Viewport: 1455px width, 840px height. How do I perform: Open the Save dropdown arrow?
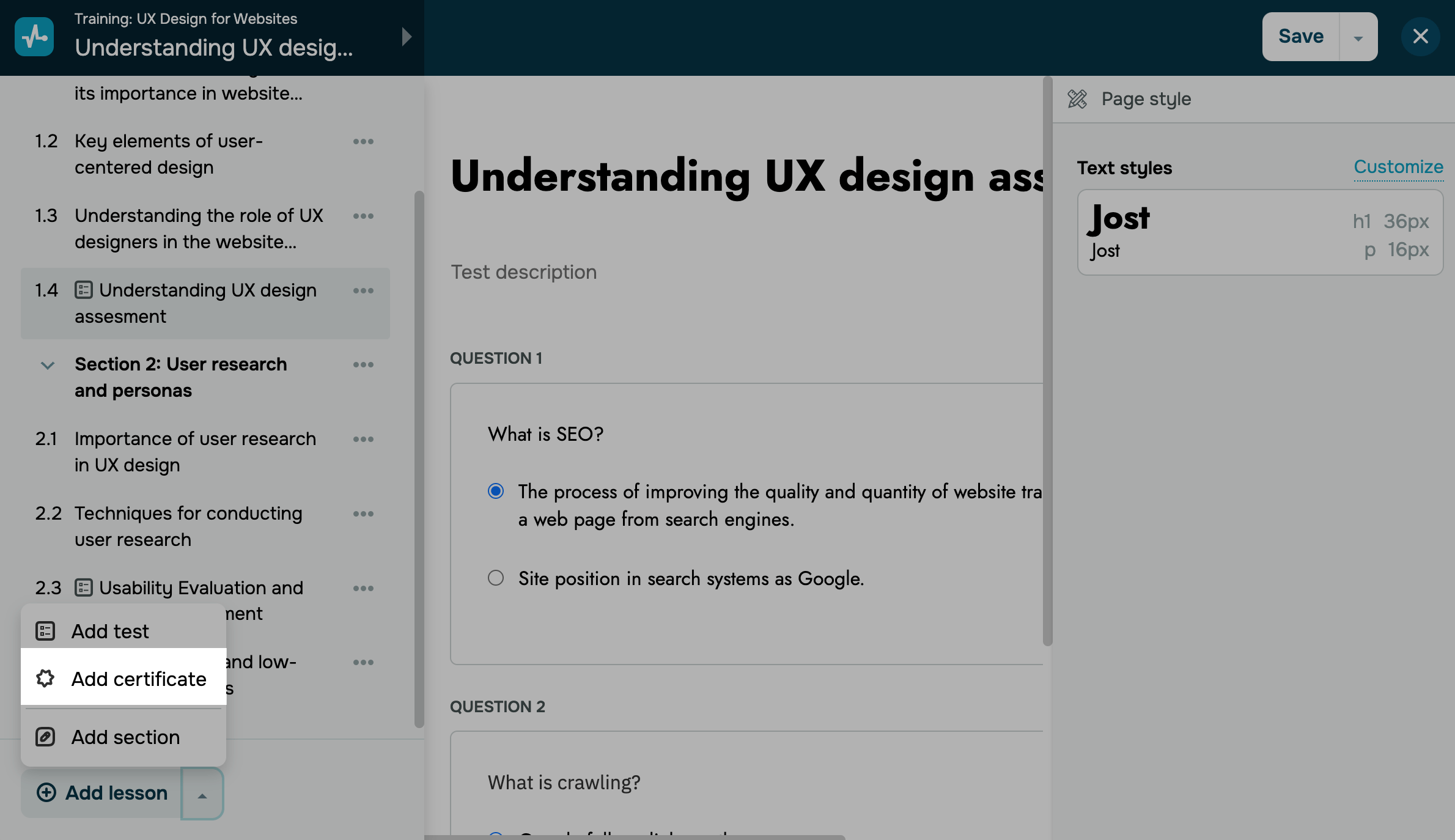[x=1358, y=38]
